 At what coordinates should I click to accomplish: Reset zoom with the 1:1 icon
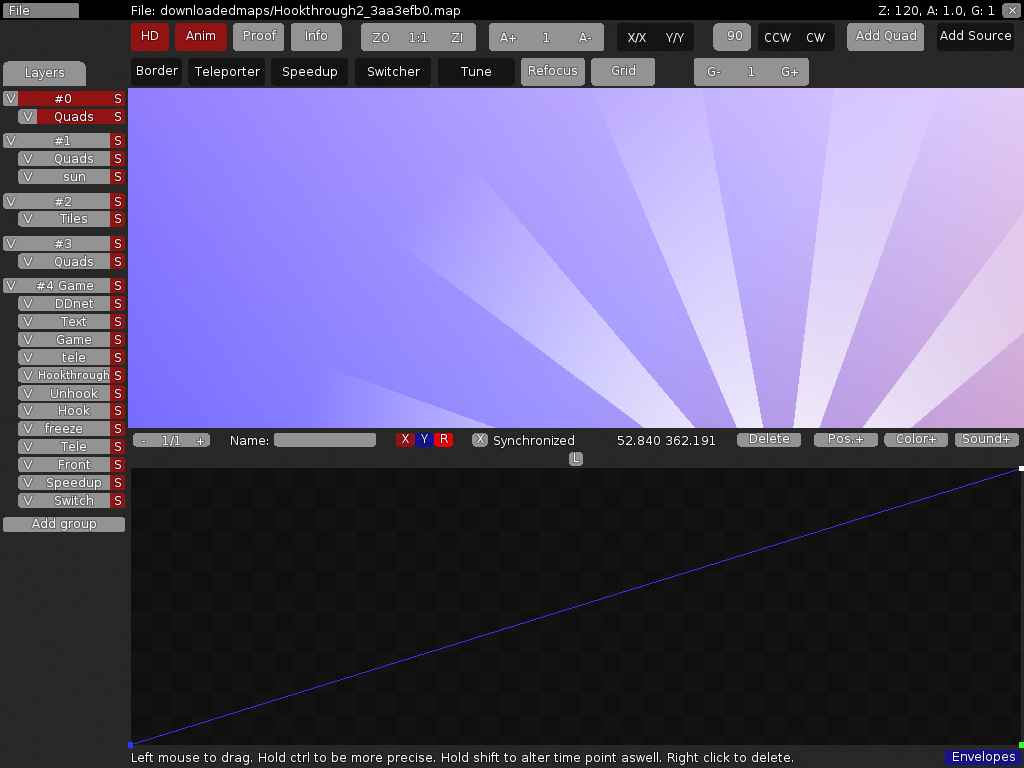(x=418, y=35)
